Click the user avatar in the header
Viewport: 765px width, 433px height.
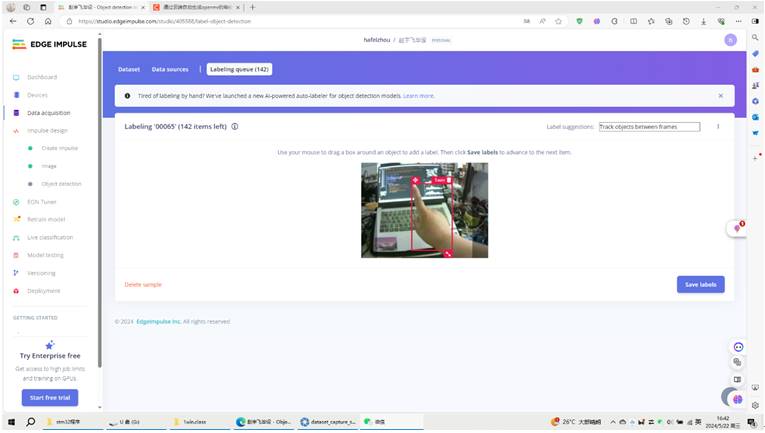(x=730, y=40)
